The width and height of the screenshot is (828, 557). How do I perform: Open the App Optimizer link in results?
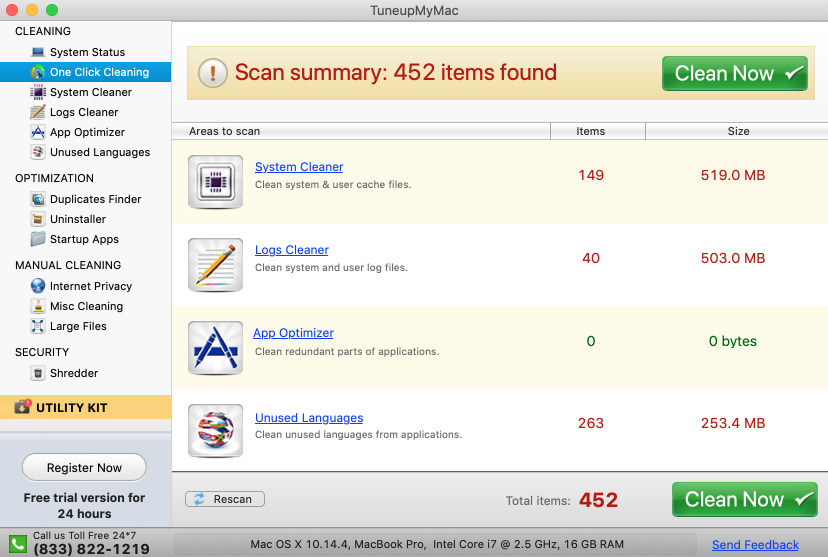(x=293, y=333)
